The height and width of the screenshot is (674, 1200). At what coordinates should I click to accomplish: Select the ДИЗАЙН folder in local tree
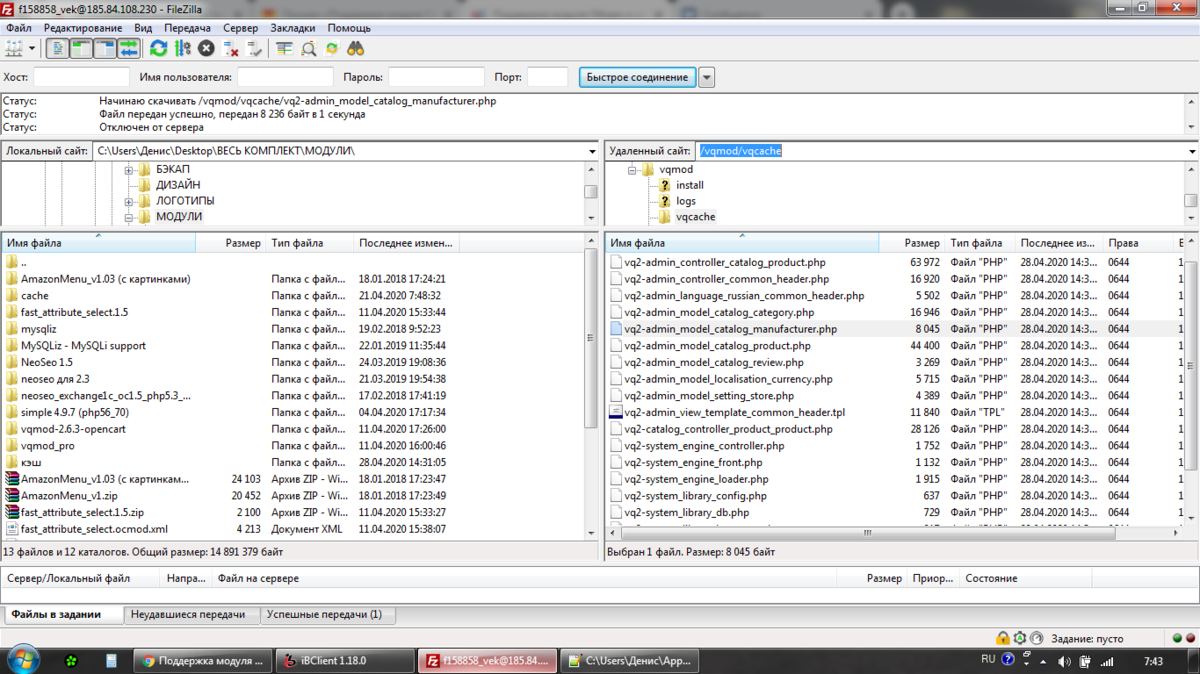pyautogui.click(x=177, y=185)
